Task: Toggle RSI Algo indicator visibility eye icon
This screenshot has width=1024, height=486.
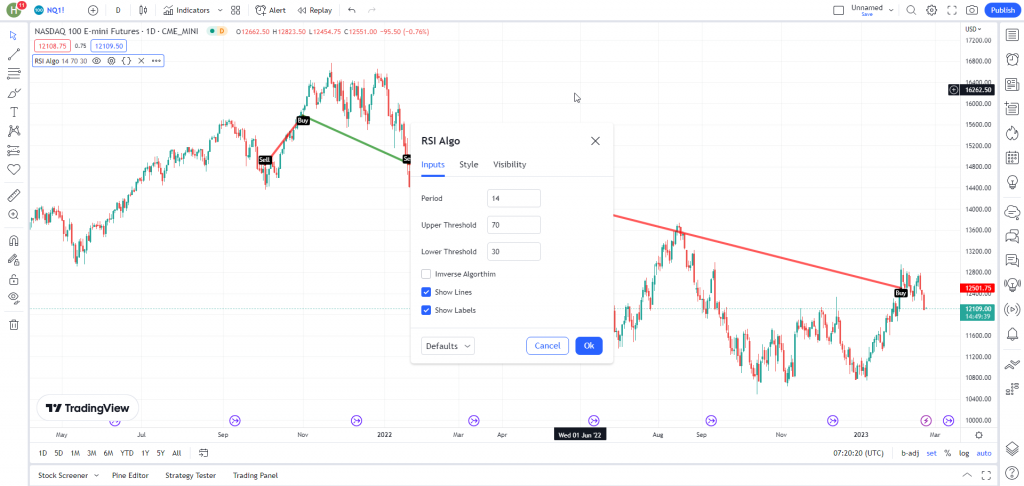Action: tap(97, 61)
